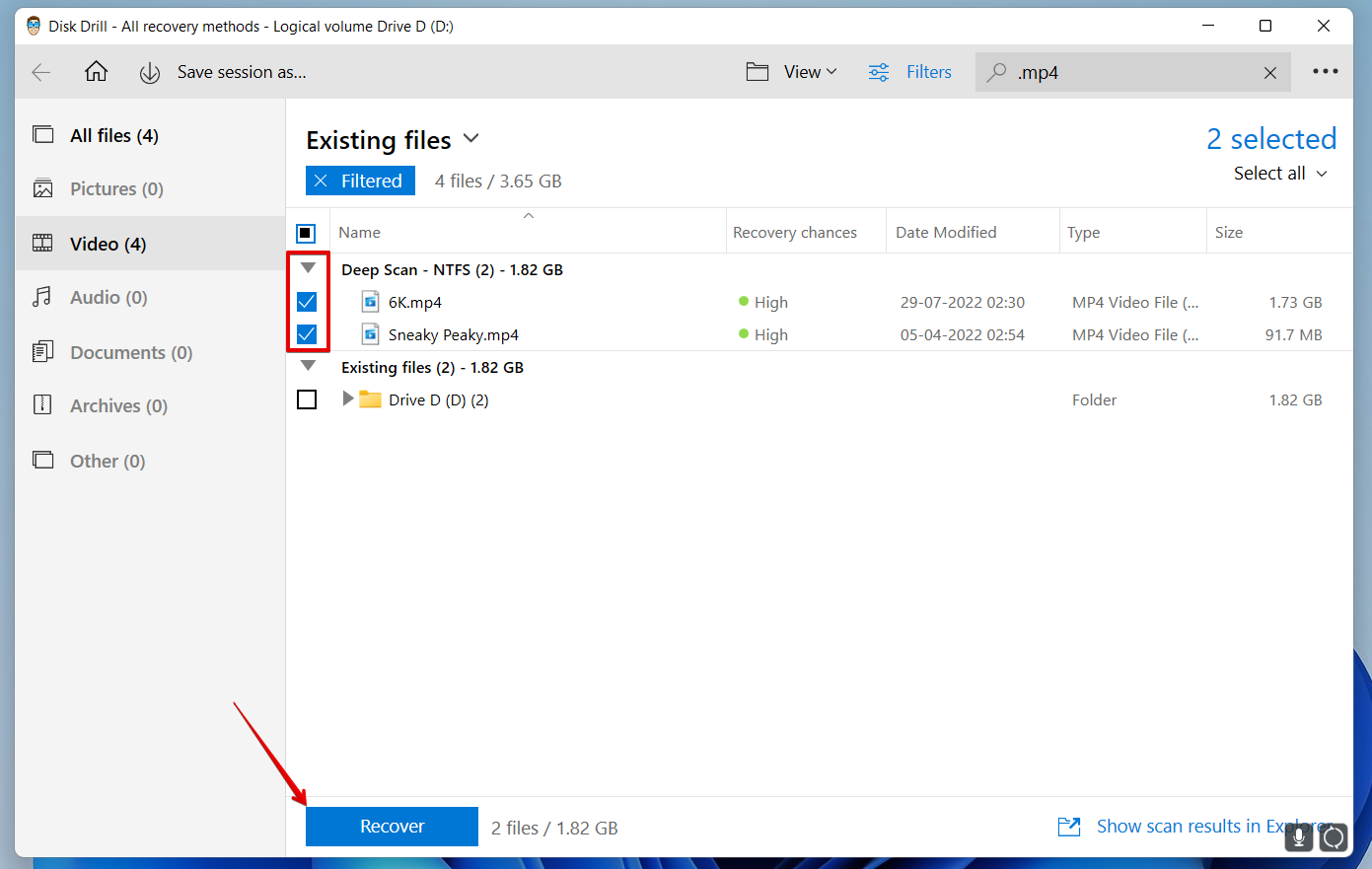
Task: Remove the Filtered tag via its X
Action: [x=321, y=181]
